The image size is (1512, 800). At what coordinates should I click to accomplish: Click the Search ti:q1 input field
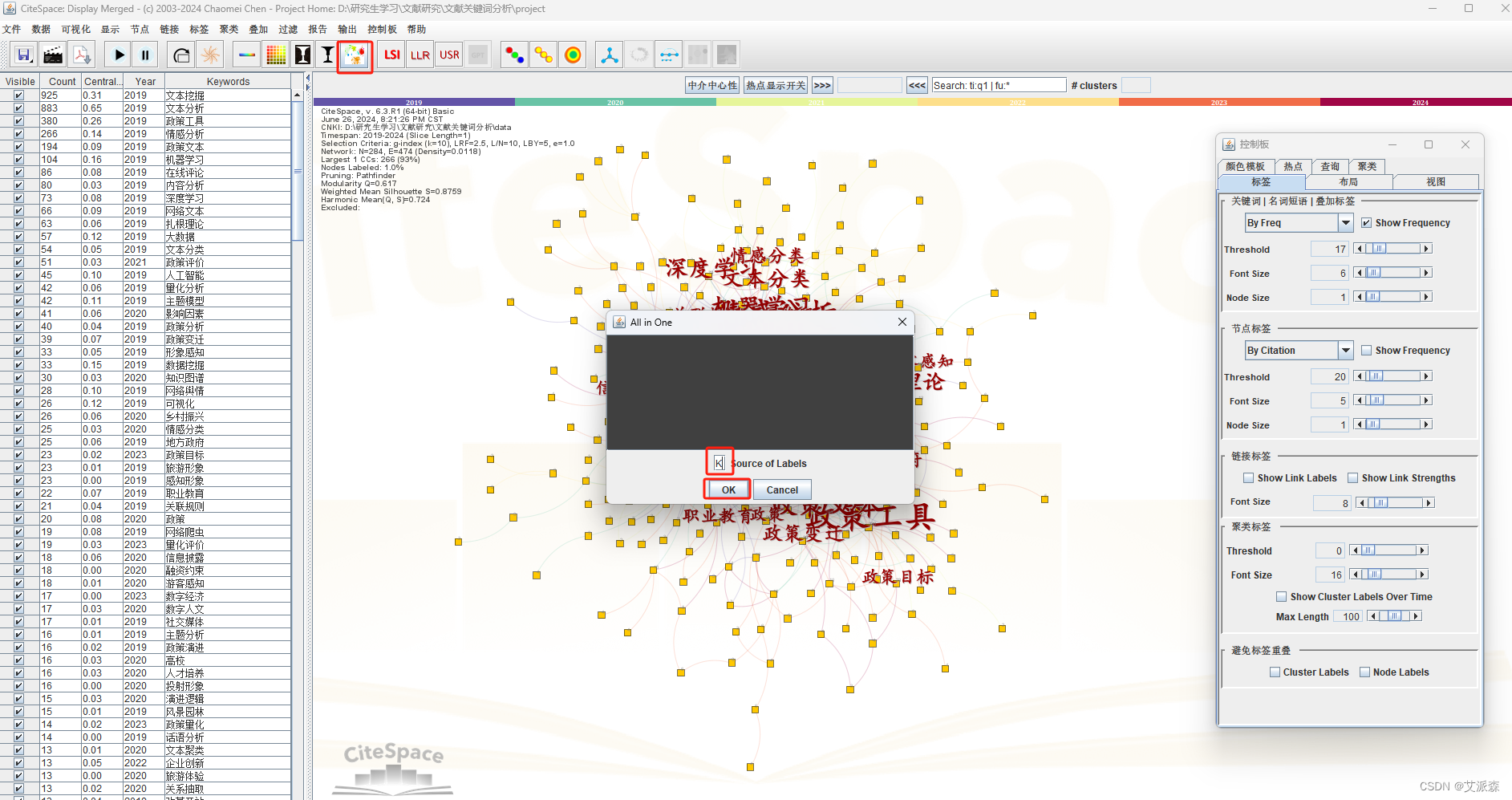click(x=999, y=85)
